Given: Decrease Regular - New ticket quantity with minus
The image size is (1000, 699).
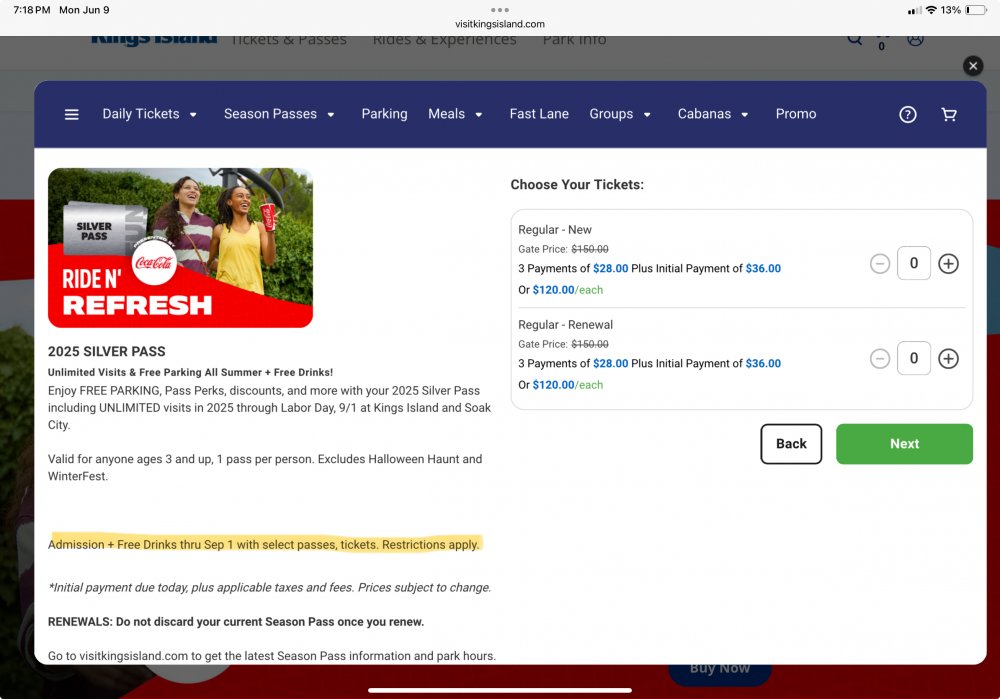Looking at the screenshot, I should (x=880, y=263).
